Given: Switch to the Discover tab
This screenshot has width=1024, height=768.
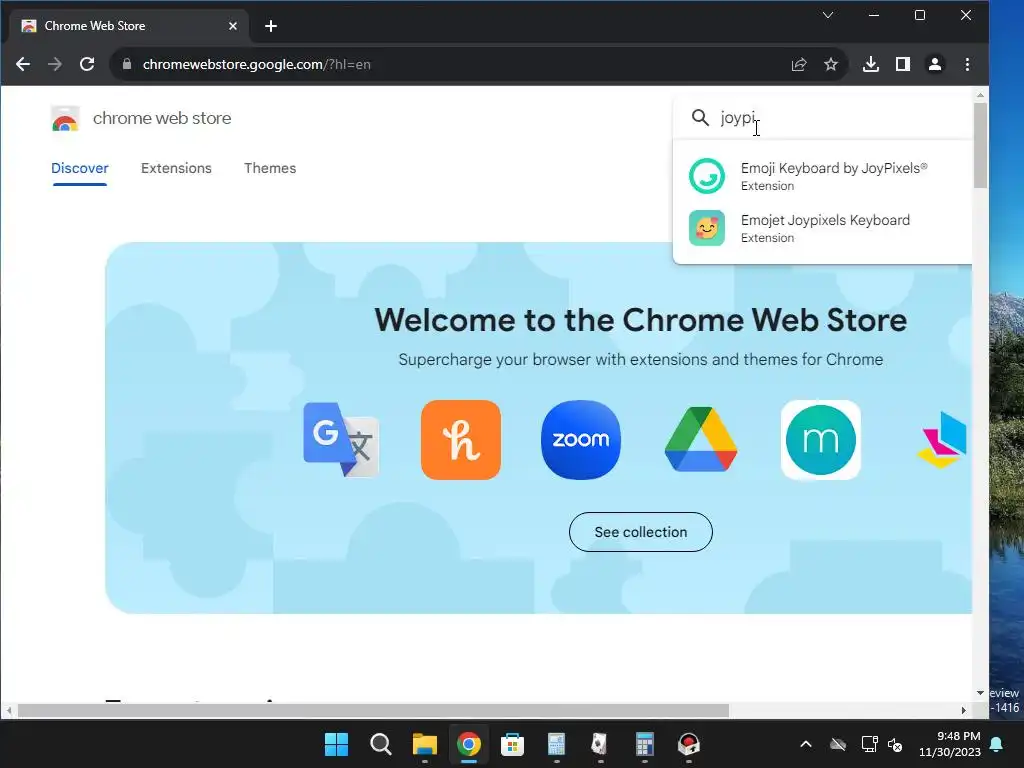Looking at the screenshot, I should [80, 168].
